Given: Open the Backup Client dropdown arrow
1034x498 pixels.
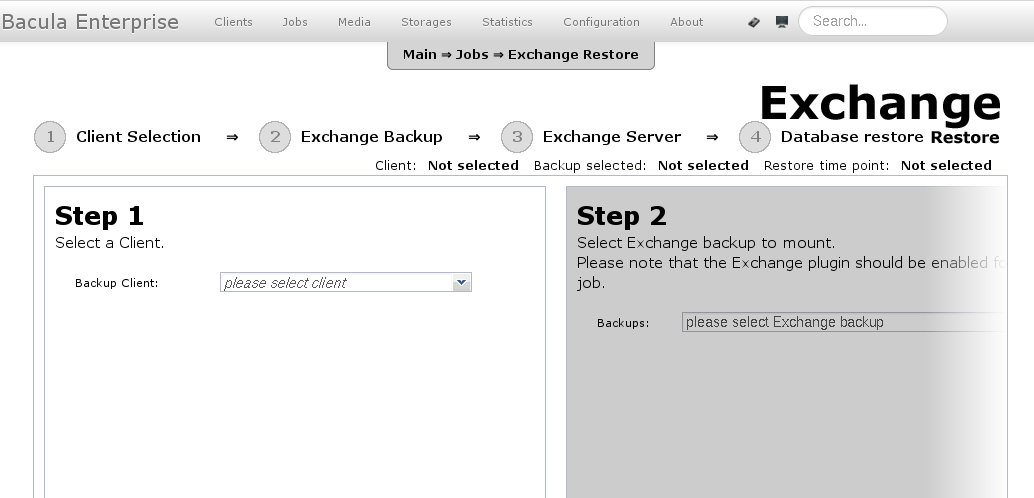Looking at the screenshot, I should [x=462, y=282].
